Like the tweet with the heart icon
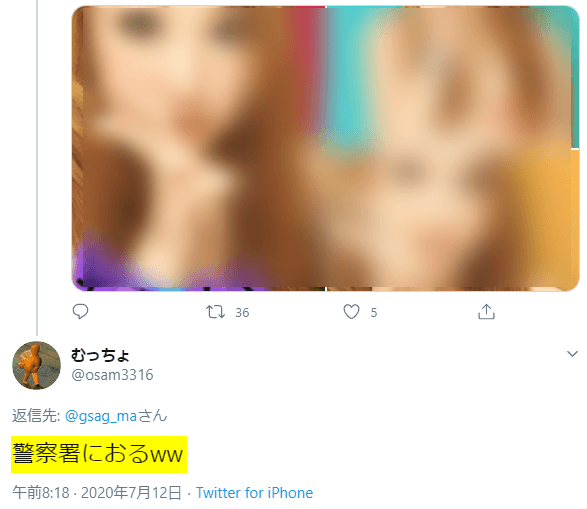The height and width of the screenshot is (509, 587). 351,312
